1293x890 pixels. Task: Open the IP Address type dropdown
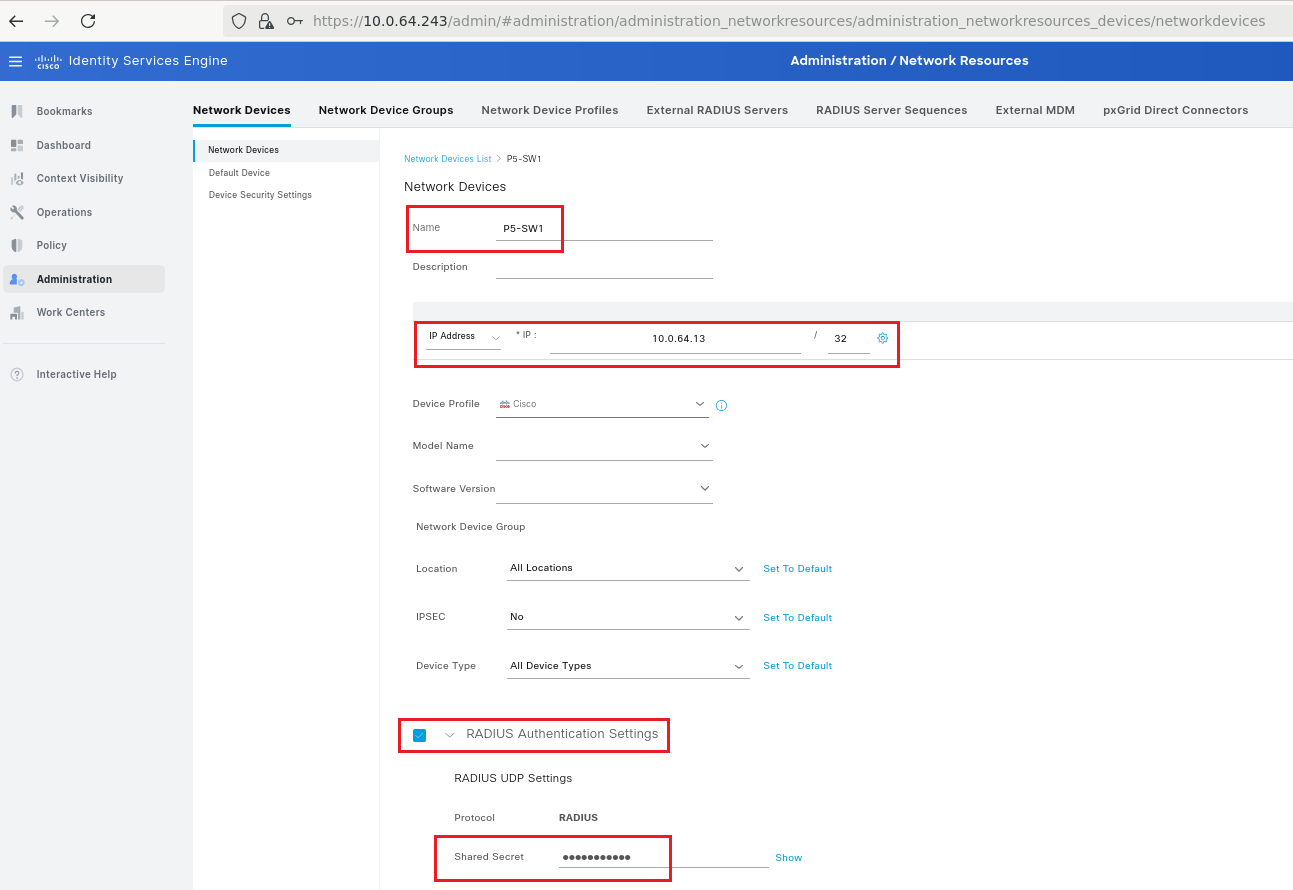[x=464, y=337]
